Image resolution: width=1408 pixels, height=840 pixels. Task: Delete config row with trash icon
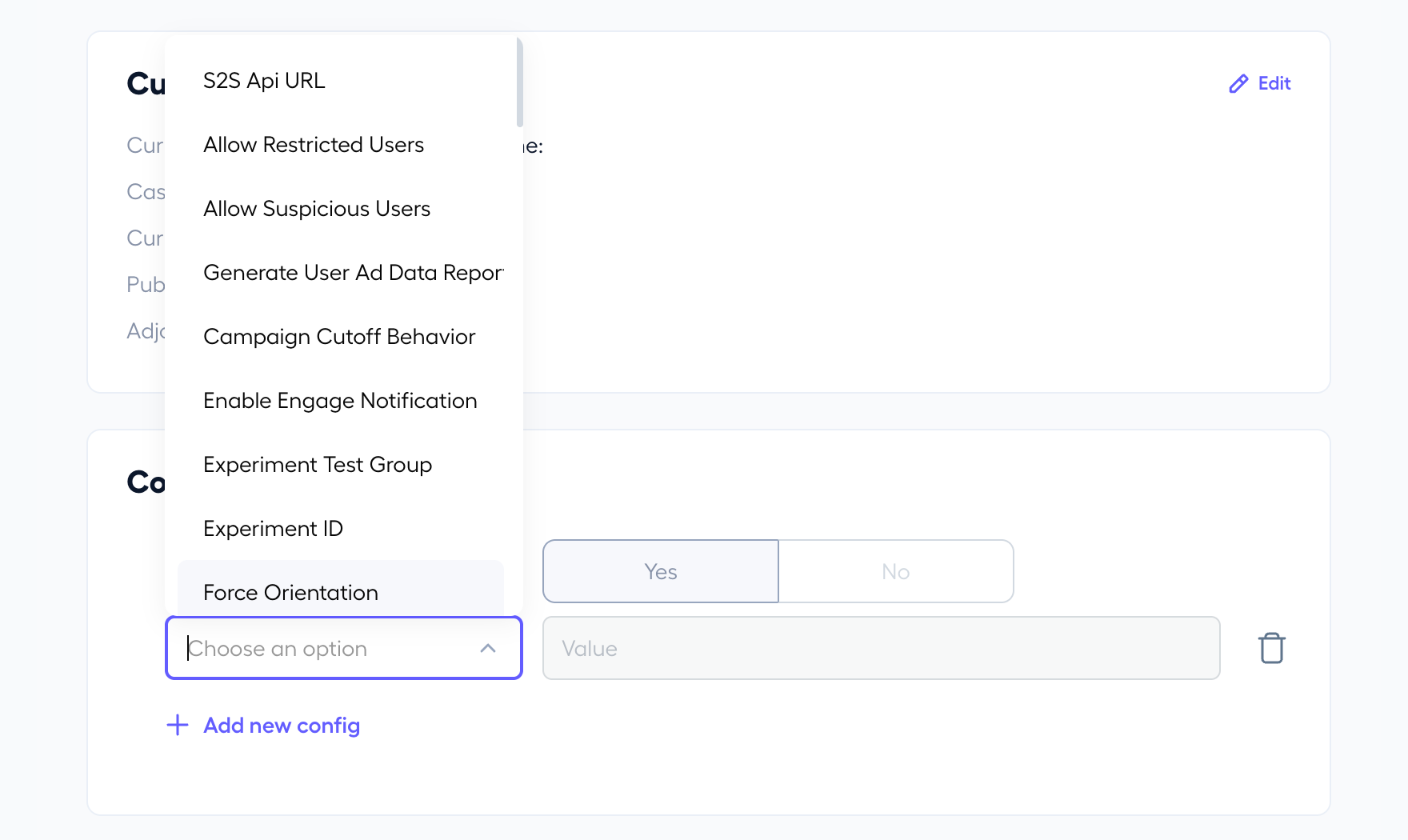pos(1271,648)
